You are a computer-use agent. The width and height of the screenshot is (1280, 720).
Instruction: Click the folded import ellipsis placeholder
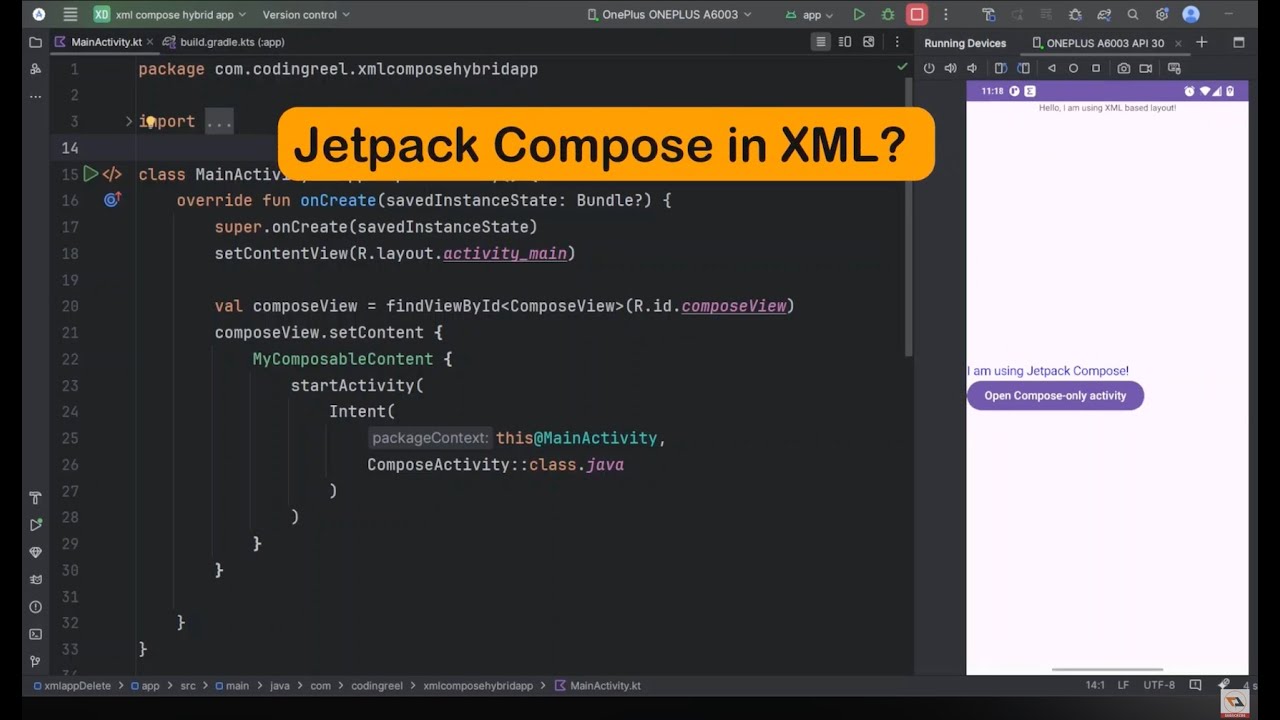coord(218,121)
